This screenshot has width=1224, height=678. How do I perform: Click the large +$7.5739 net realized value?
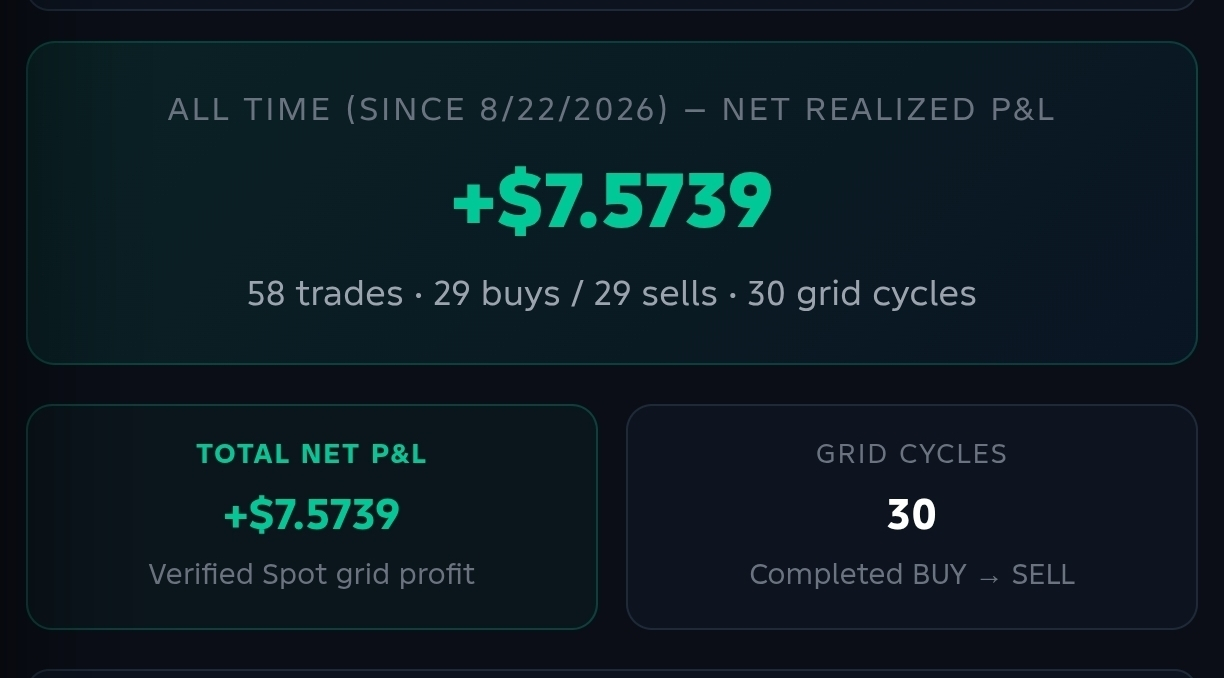[x=612, y=201]
